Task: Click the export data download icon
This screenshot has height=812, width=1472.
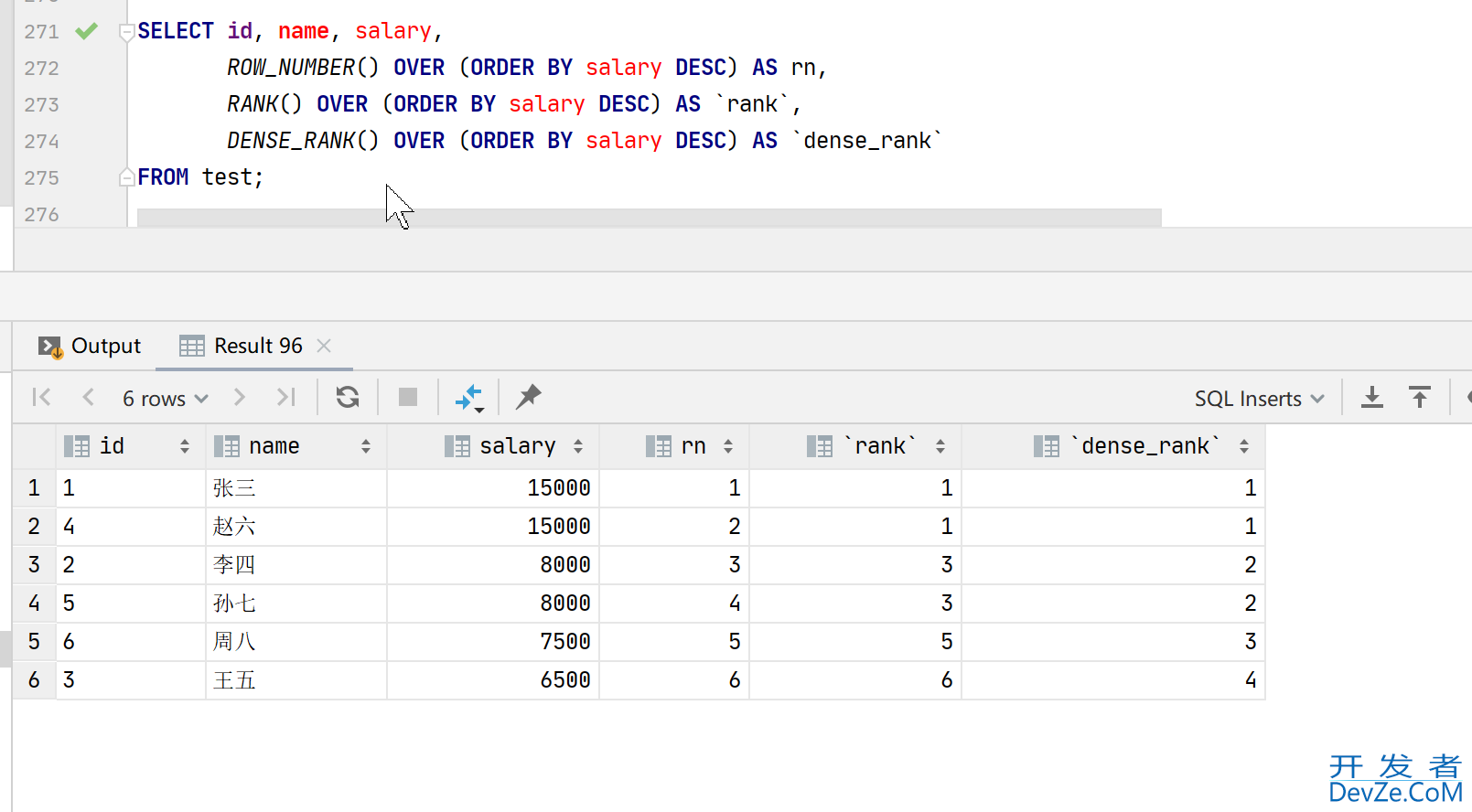Action: click(1372, 397)
